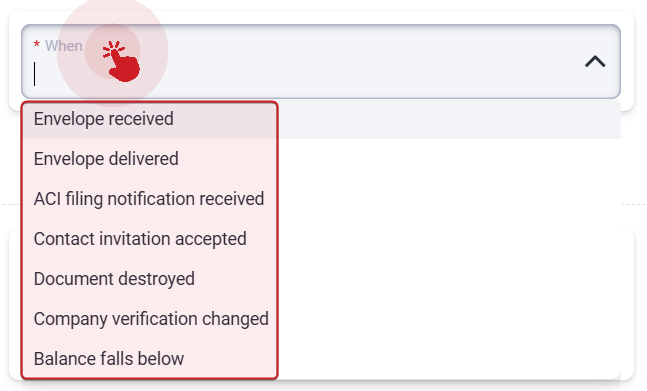The image size is (647, 391).
Task: Place cursor in the When combo box
Action: coord(321,61)
